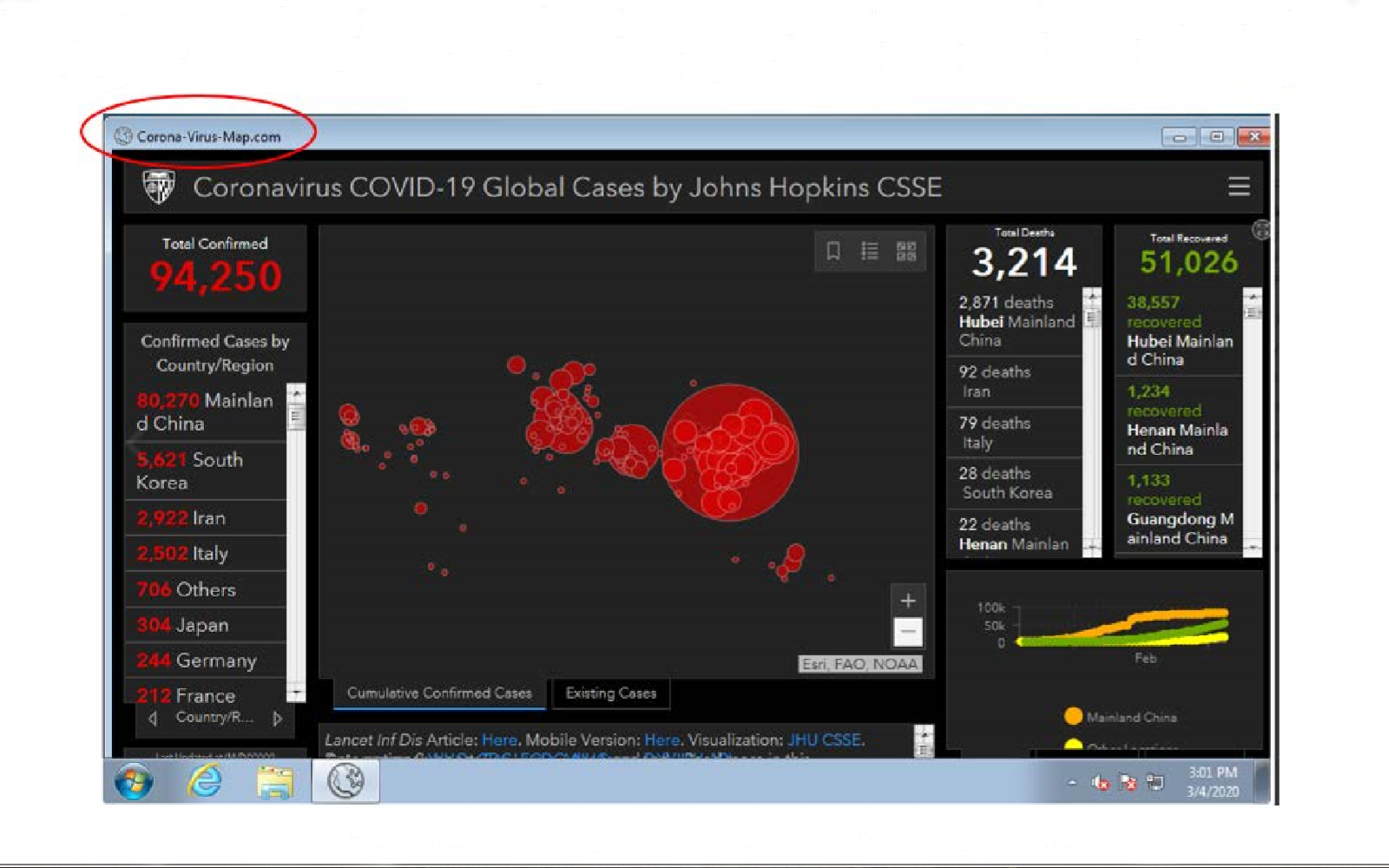The image size is (1389, 868).
Task: Open the basemap gallery grid icon
Action: coord(906,252)
